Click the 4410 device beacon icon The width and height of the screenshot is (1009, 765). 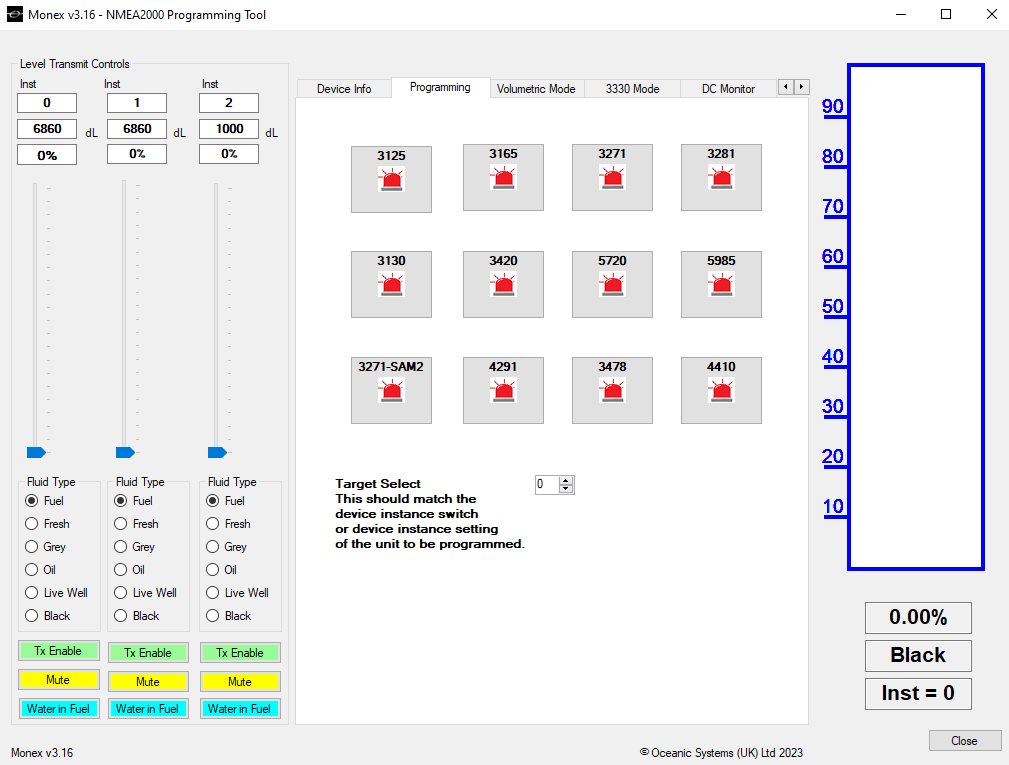[x=721, y=391]
